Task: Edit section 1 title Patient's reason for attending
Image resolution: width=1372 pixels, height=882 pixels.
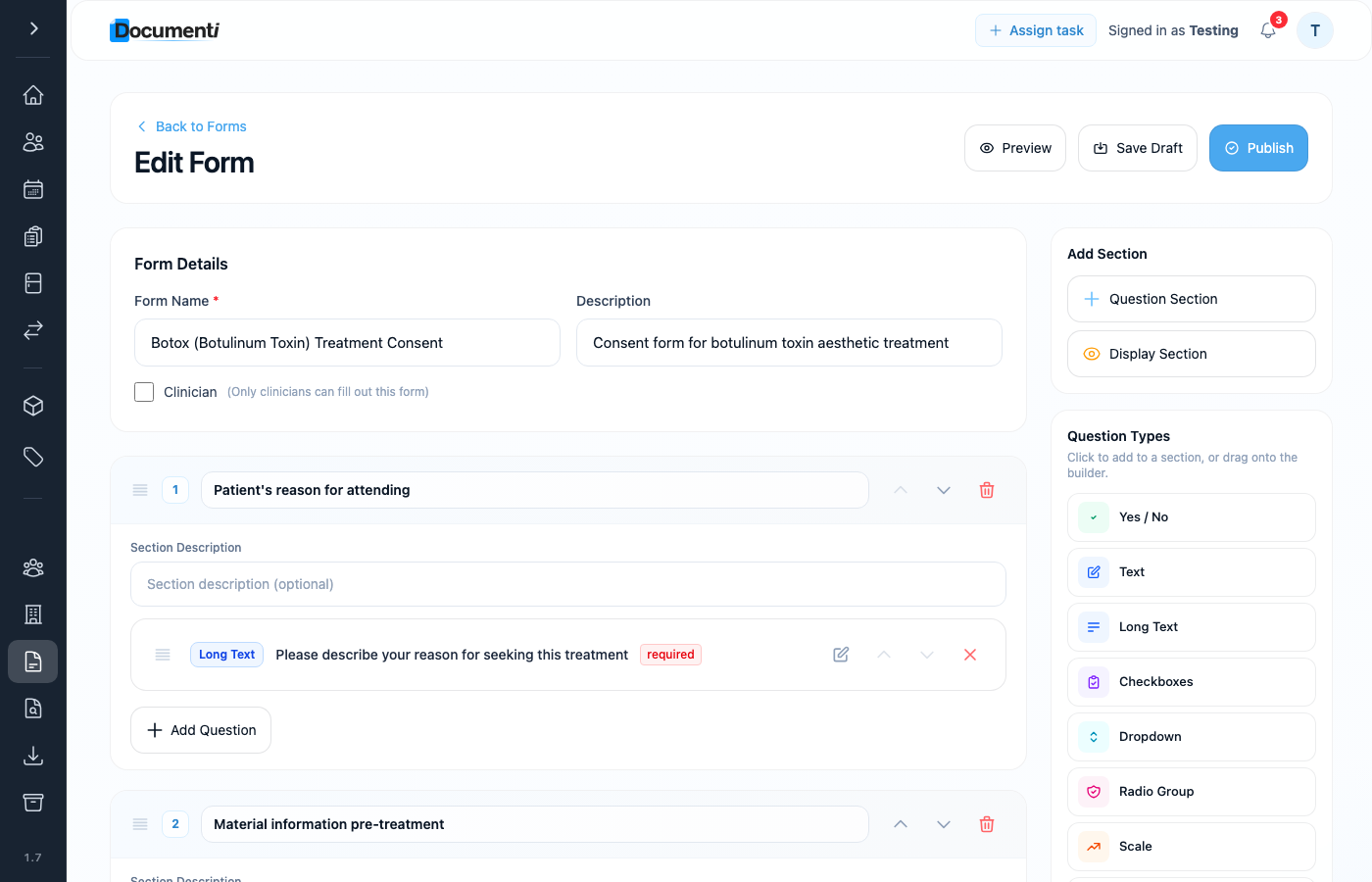Action: [535, 490]
